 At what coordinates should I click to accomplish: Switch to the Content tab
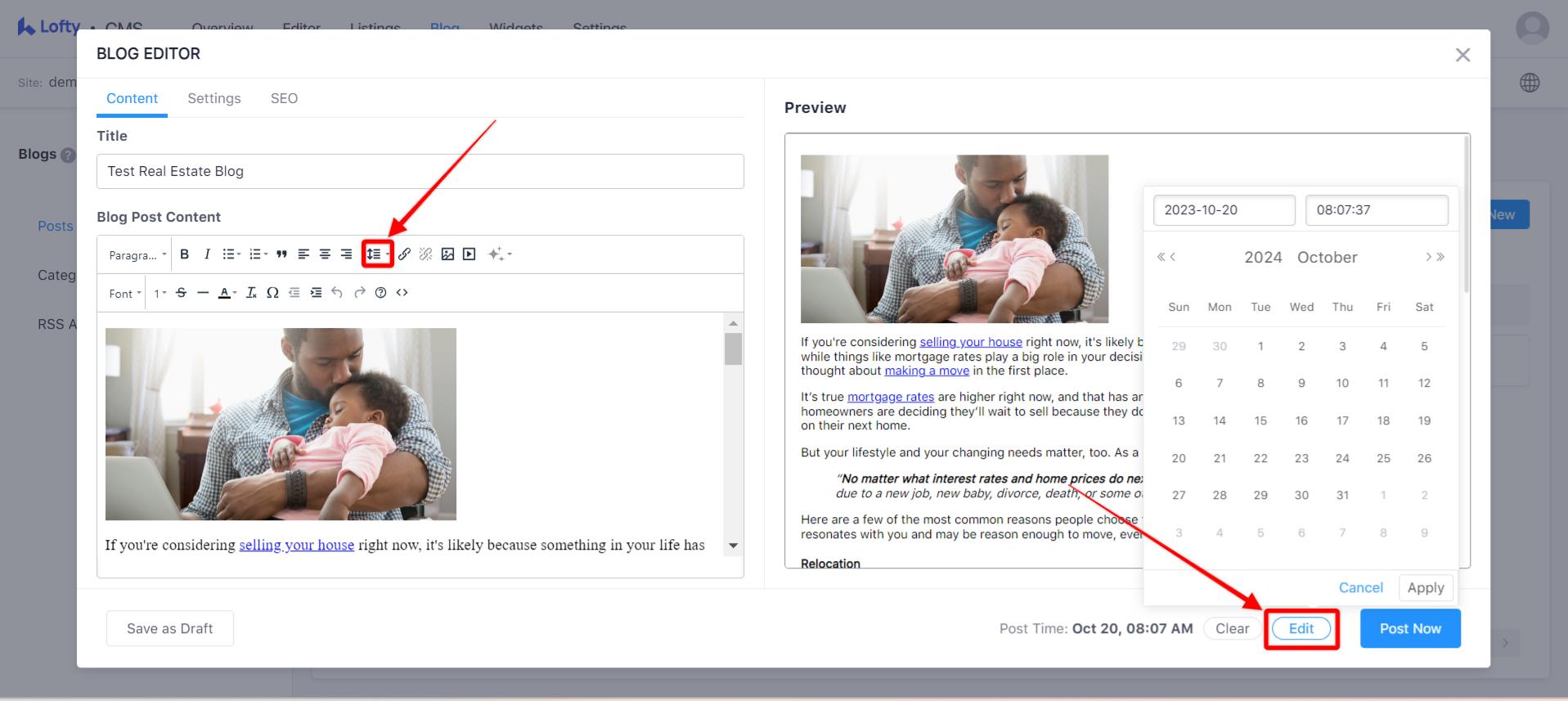(132, 98)
